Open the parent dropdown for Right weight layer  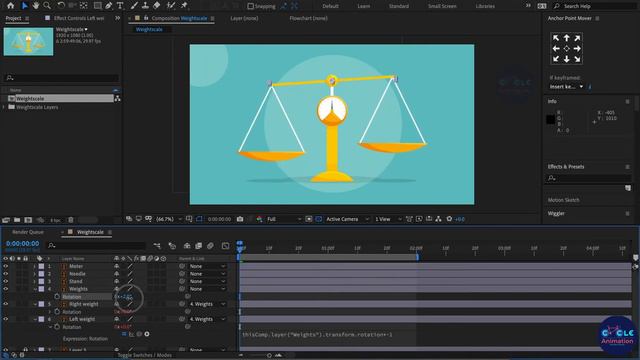click(207, 304)
